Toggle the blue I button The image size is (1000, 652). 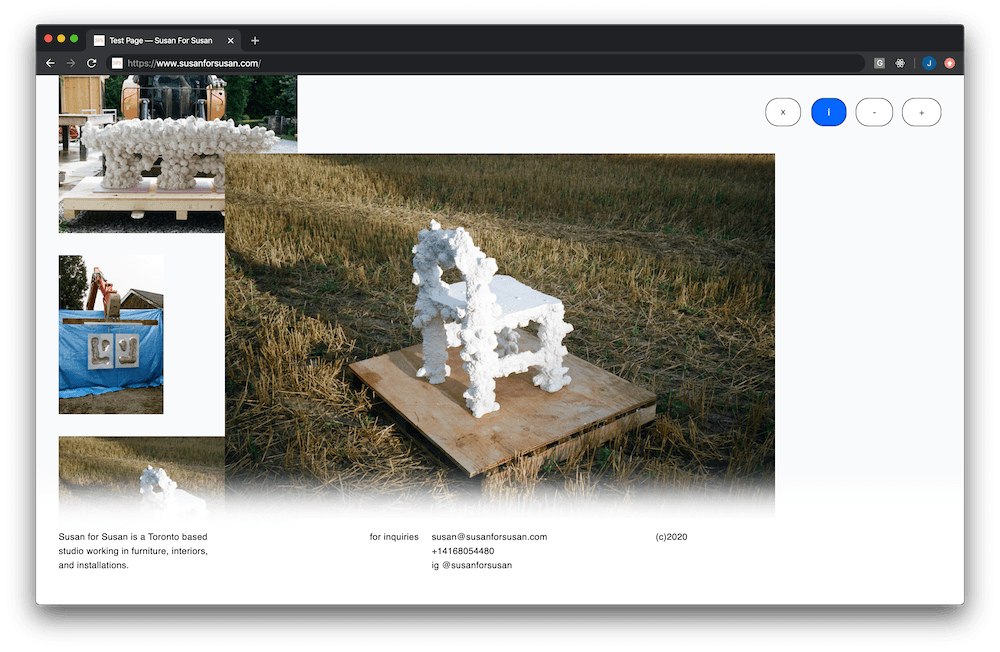(x=828, y=113)
